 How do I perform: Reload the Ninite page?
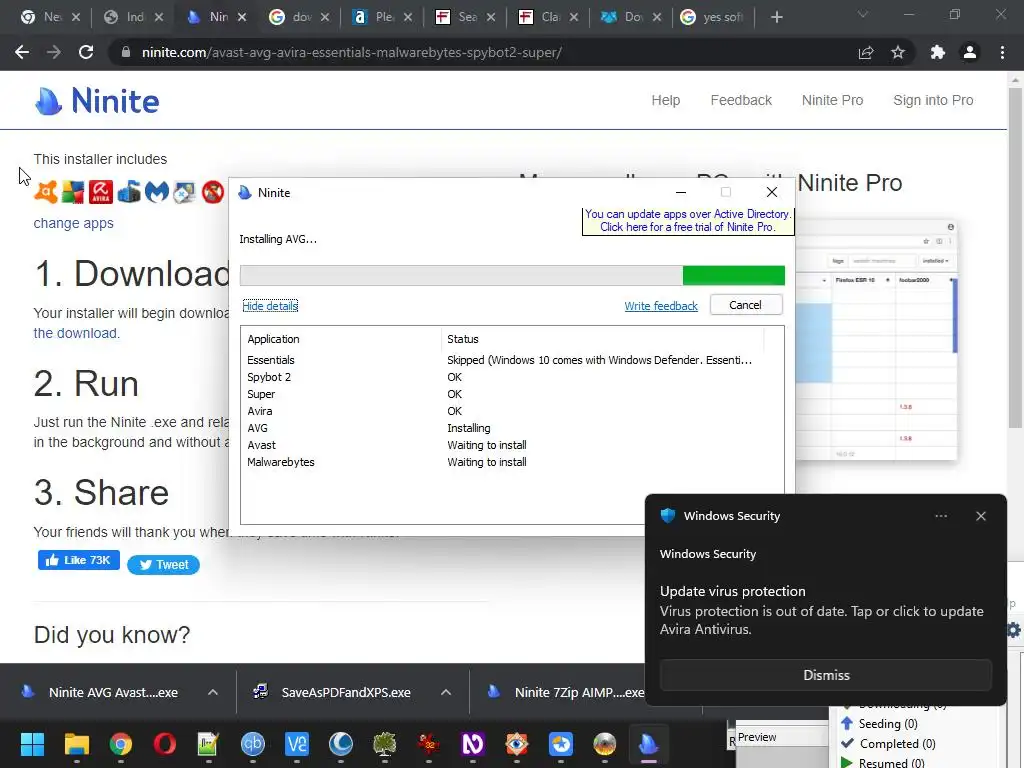click(86, 52)
